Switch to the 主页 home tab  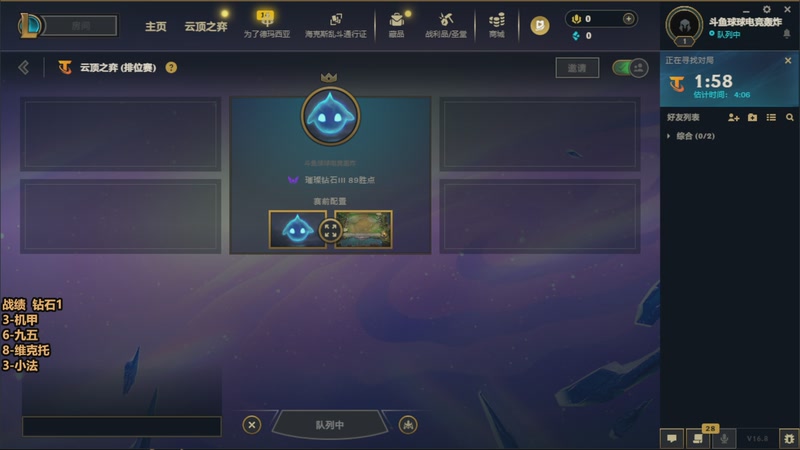tap(156, 27)
